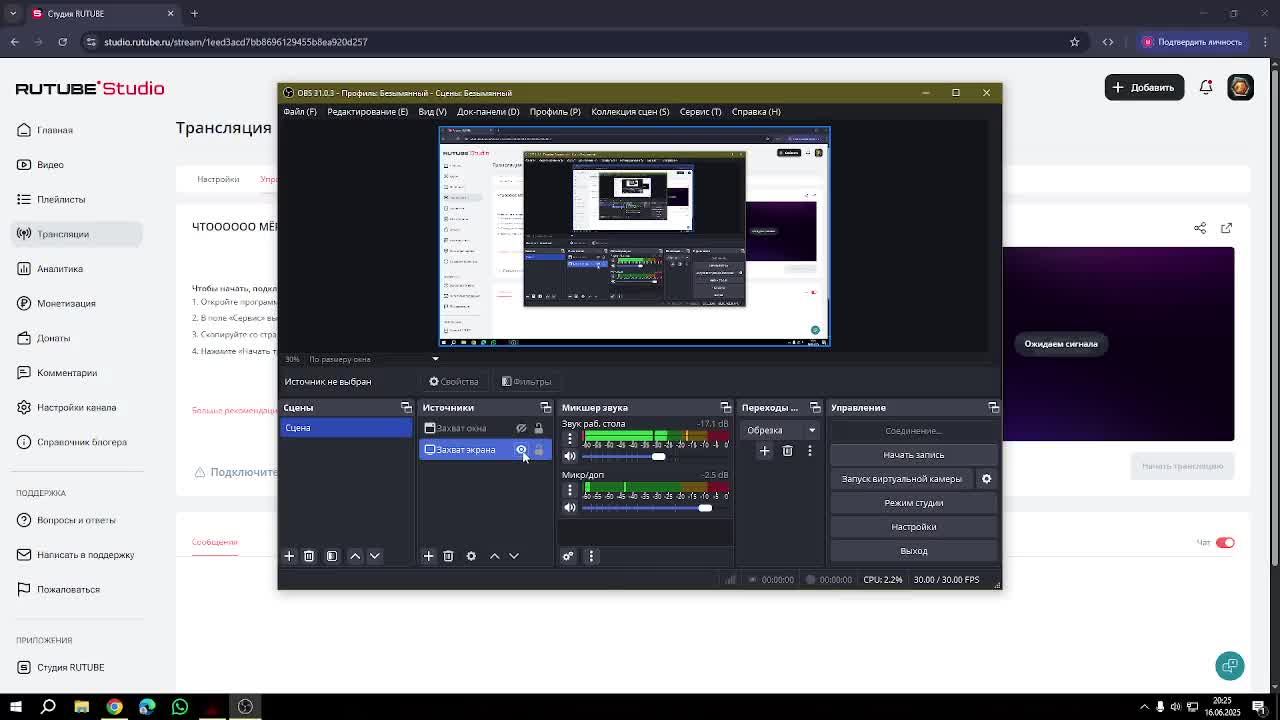Move source down in Sources panel

click(x=514, y=556)
